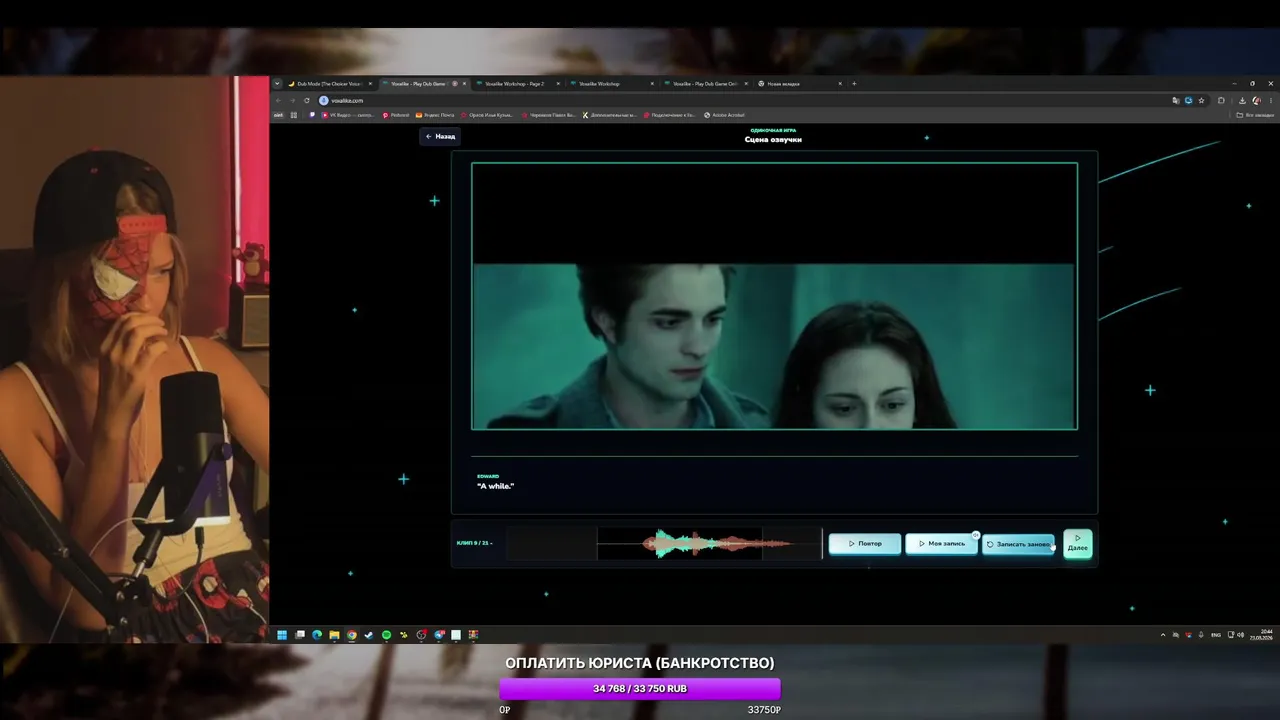Viewport: 1280px width, 720px height.
Task: Open Steam from the taskbar
Action: [x=369, y=635]
